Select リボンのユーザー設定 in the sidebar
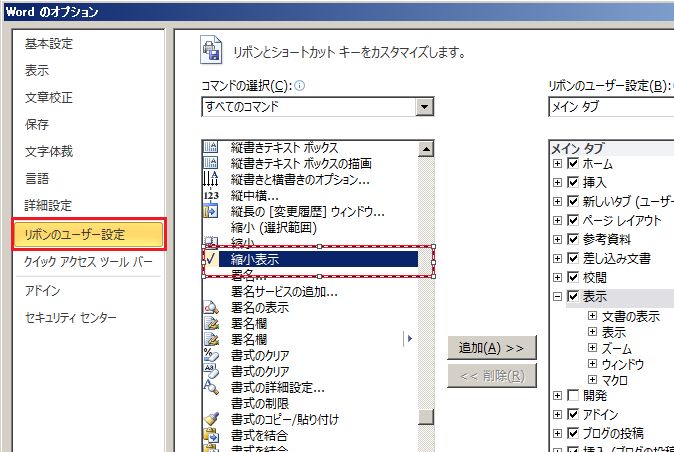Image resolution: width=674 pixels, height=452 pixels. [x=89, y=235]
